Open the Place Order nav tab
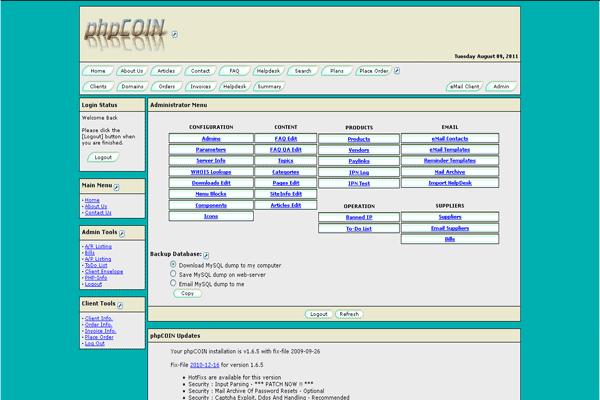The width and height of the screenshot is (600, 400). [x=373, y=71]
